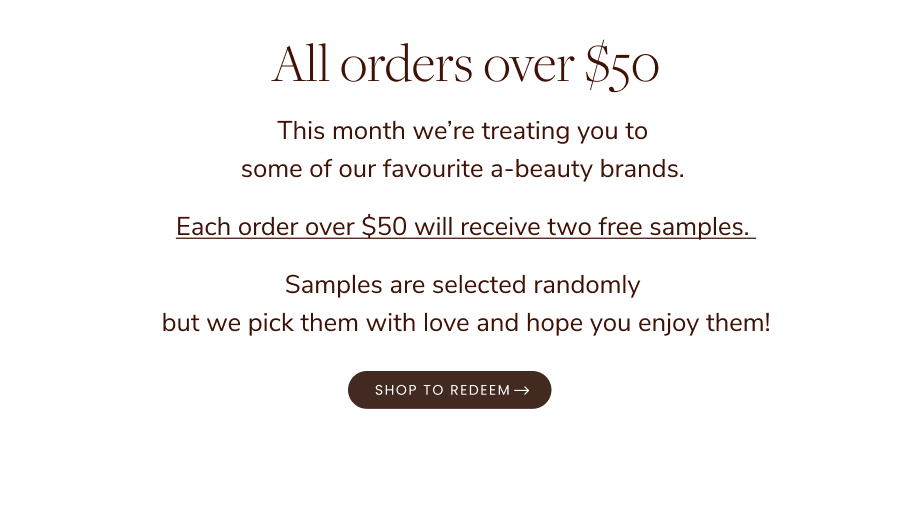Click the word 'SHOP' on the dark button
The image size is (900, 520).
tap(396, 390)
